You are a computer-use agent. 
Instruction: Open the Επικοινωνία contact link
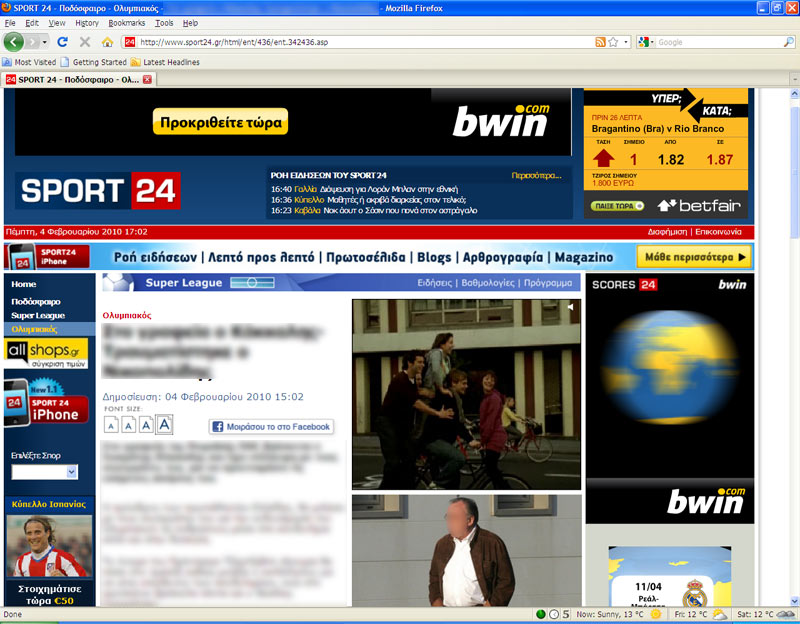click(x=718, y=232)
